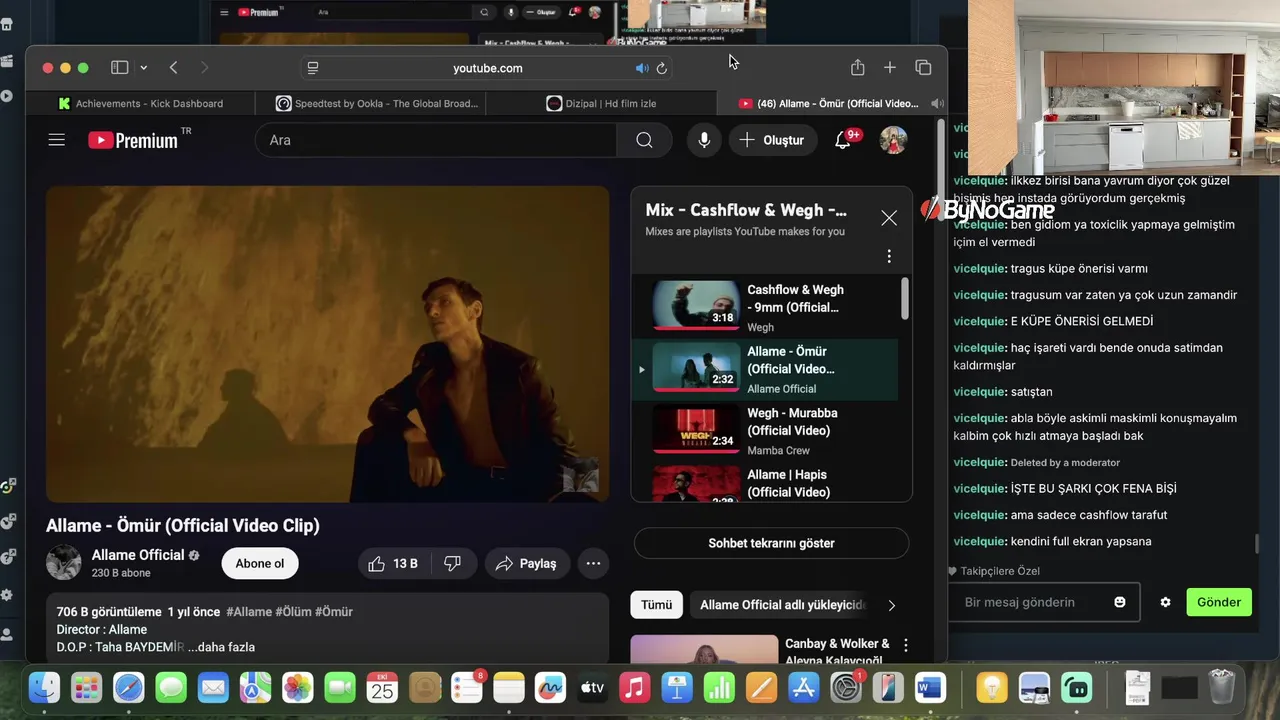Image resolution: width=1280 pixels, height=720 pixels.
Task: Open options for Canbay & Wolker video
Action: click(x=906, y=646)
